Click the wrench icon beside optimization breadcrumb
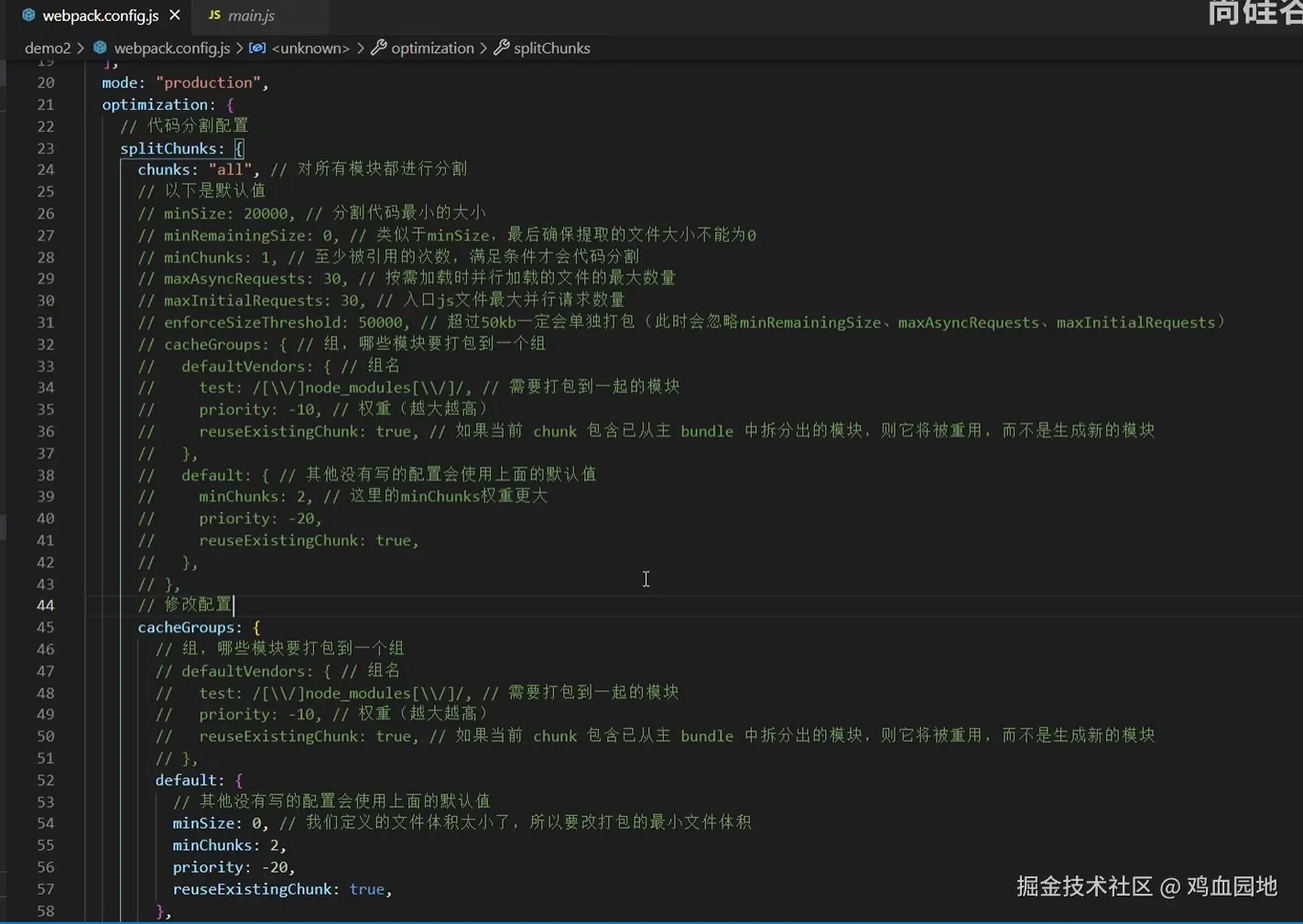 point(378,48)
